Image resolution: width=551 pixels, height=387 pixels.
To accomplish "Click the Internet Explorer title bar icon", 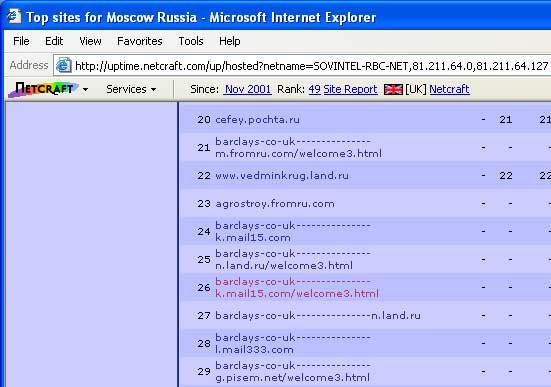I will (x=14, y=17).
